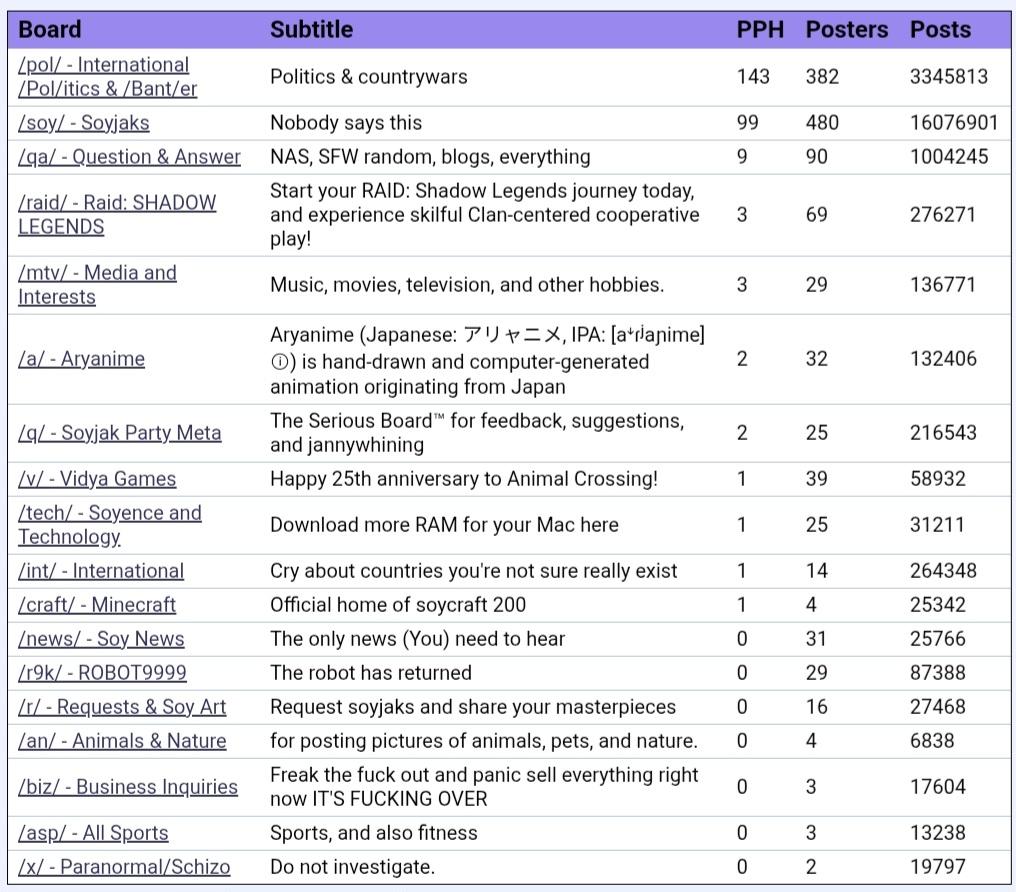The width and height of the screenshot is (1016, 892).
Task: Open /biz/ - Business Inquiries board
Action: click(x=128, y=786)
